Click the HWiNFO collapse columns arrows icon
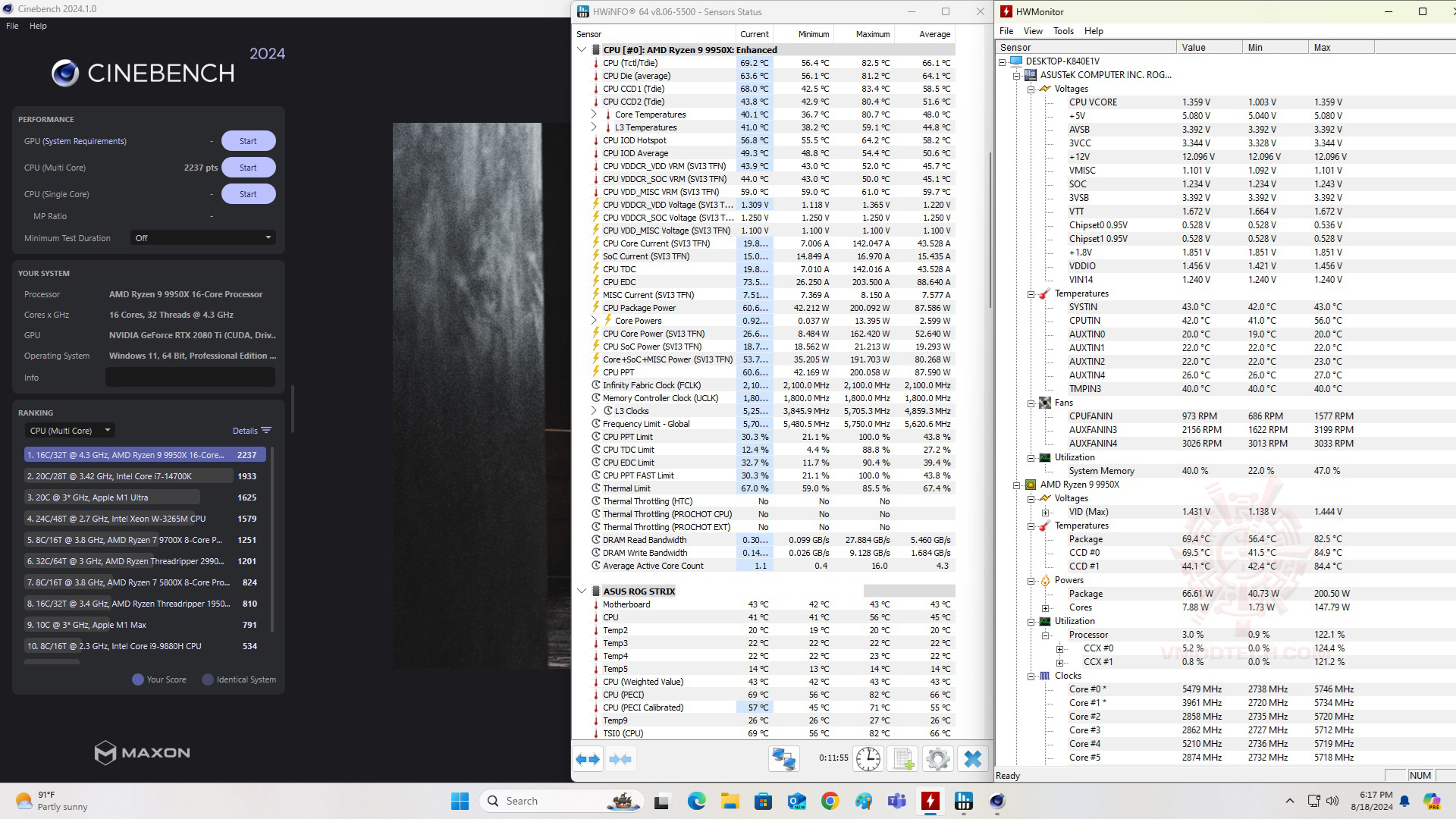 coord(620,759)
